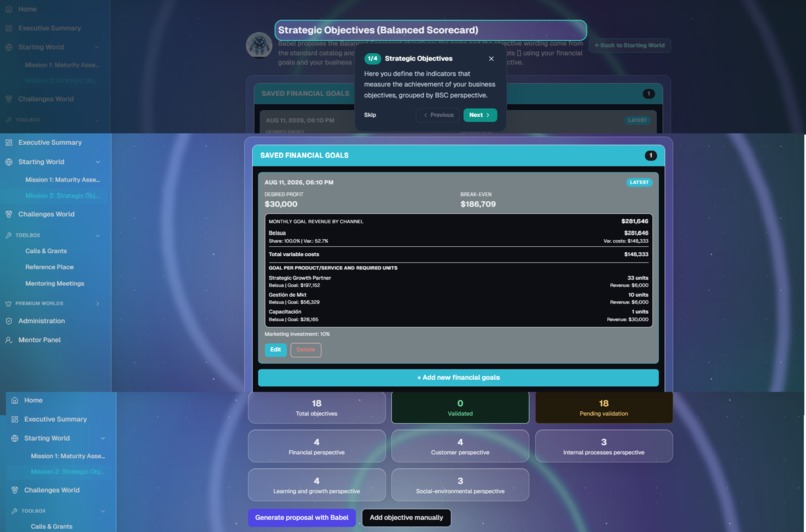Open the 0 Validated card
806x532 pixels.
(460, 408)
